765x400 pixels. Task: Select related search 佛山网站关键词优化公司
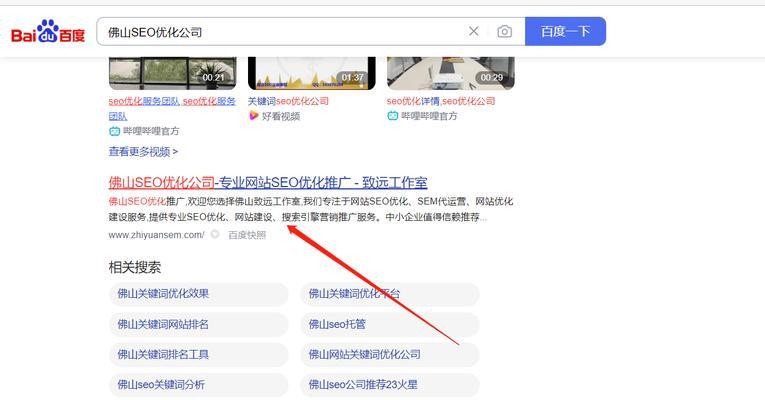click(x=390, y=355)
